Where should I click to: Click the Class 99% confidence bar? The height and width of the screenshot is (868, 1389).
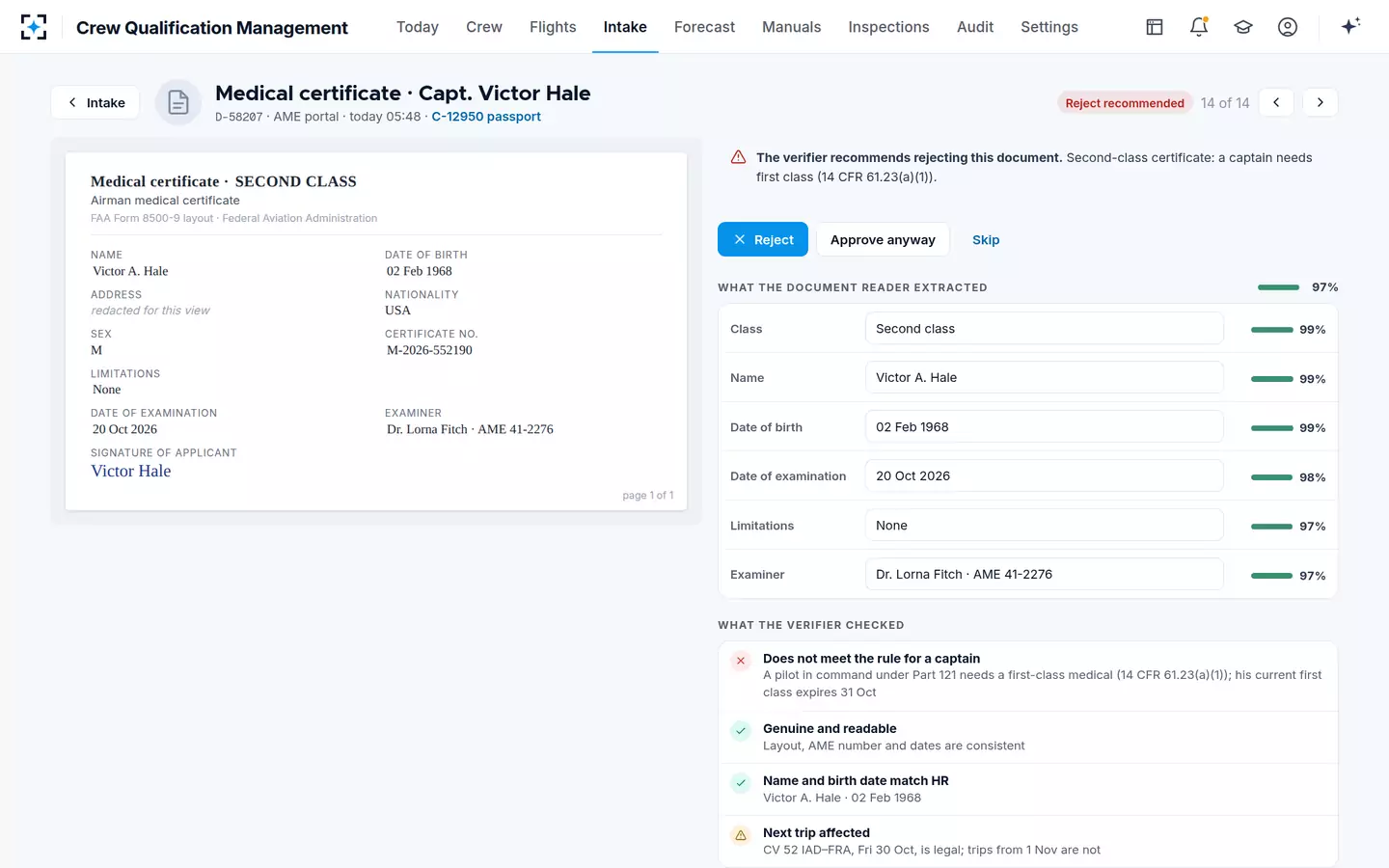click(x=1272, y=330)
